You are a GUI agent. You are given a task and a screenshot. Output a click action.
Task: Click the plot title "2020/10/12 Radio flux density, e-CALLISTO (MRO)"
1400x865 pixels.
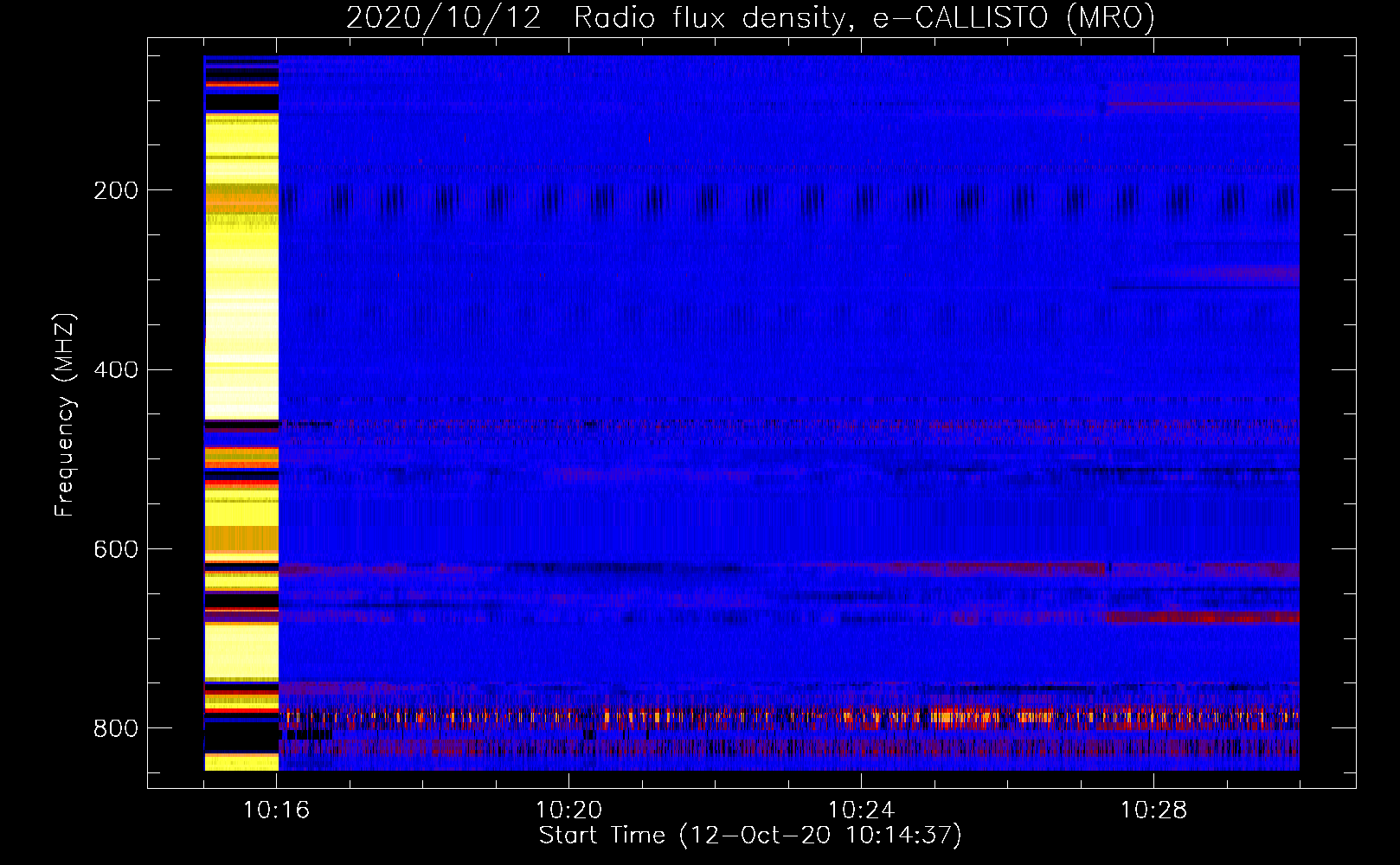coord(750,18)
